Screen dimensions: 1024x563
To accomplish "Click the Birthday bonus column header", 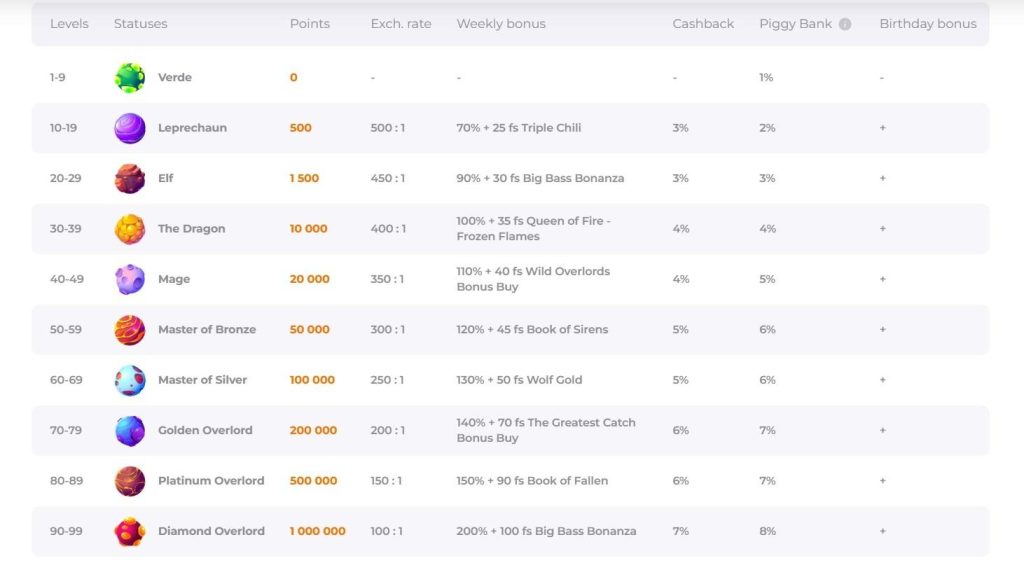I will [928, 24].
